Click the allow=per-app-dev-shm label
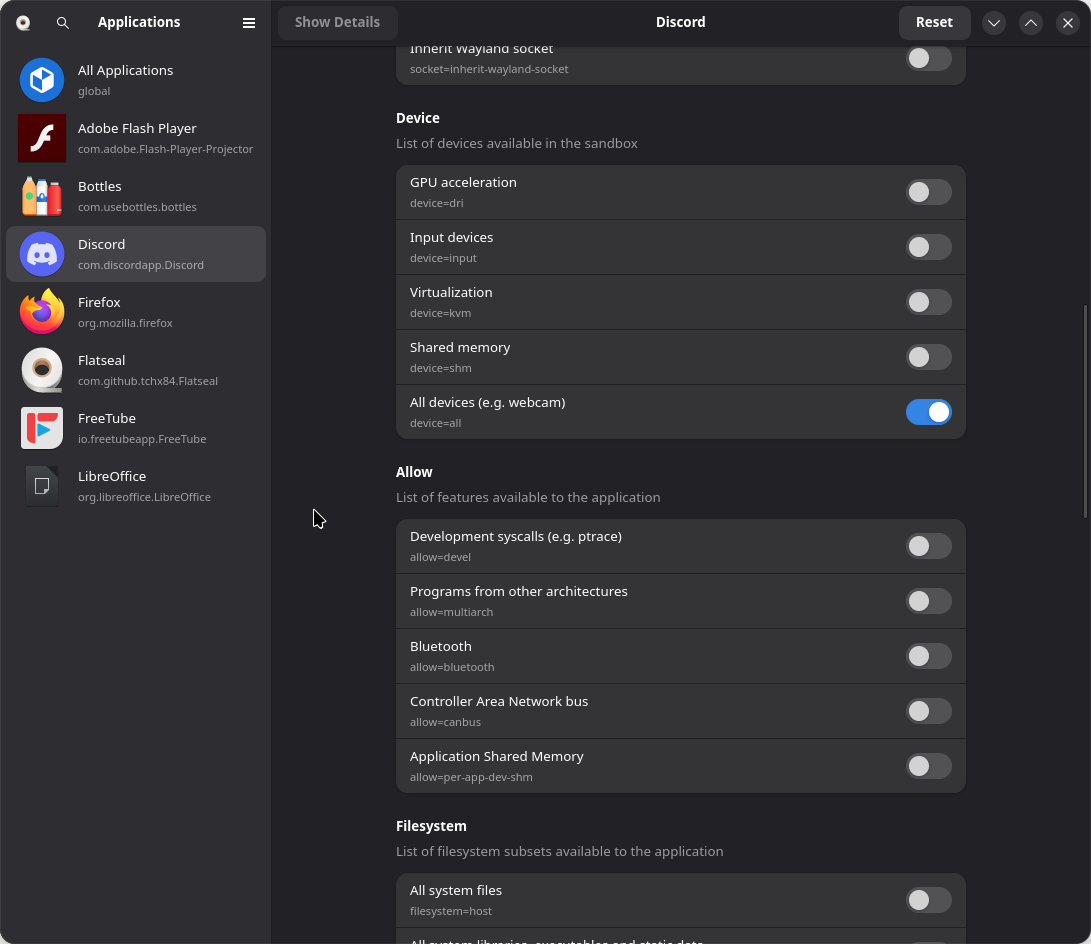 [x=471, y=777]
